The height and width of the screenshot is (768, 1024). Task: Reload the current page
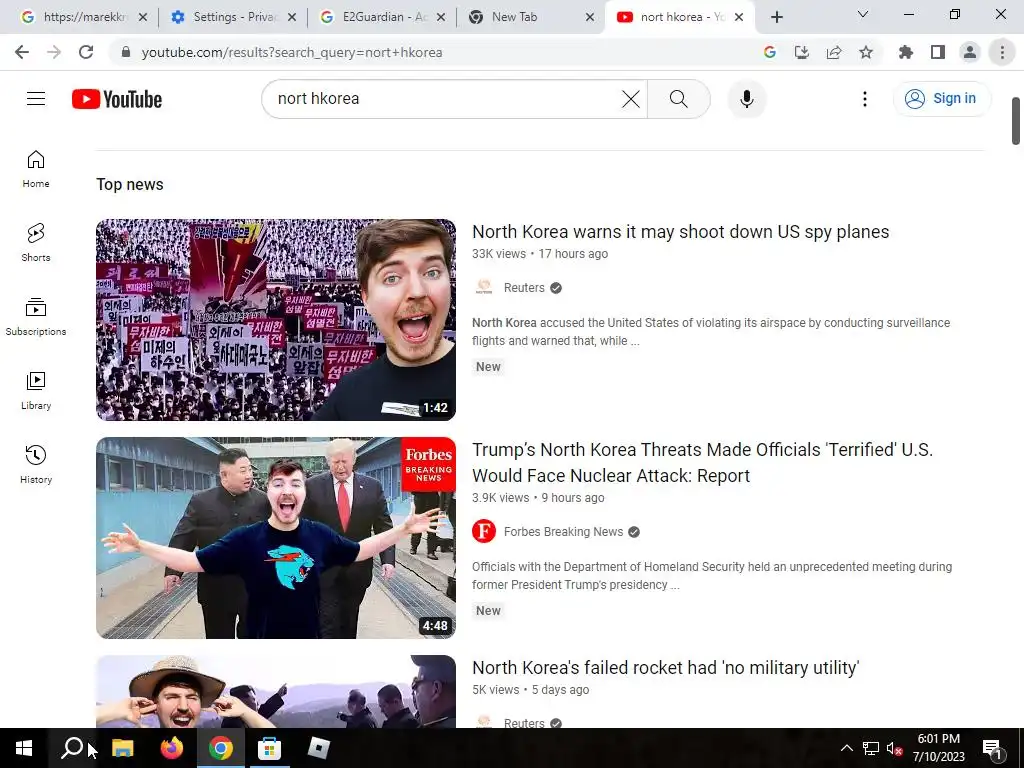[x=86, y=52]
